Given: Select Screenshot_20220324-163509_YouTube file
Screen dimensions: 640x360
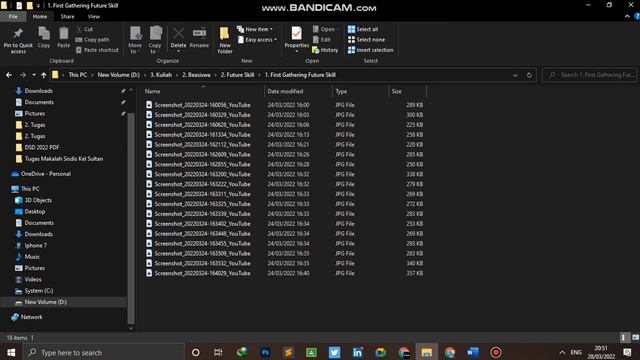Looking at the screenshot, I should coord(203,253).
